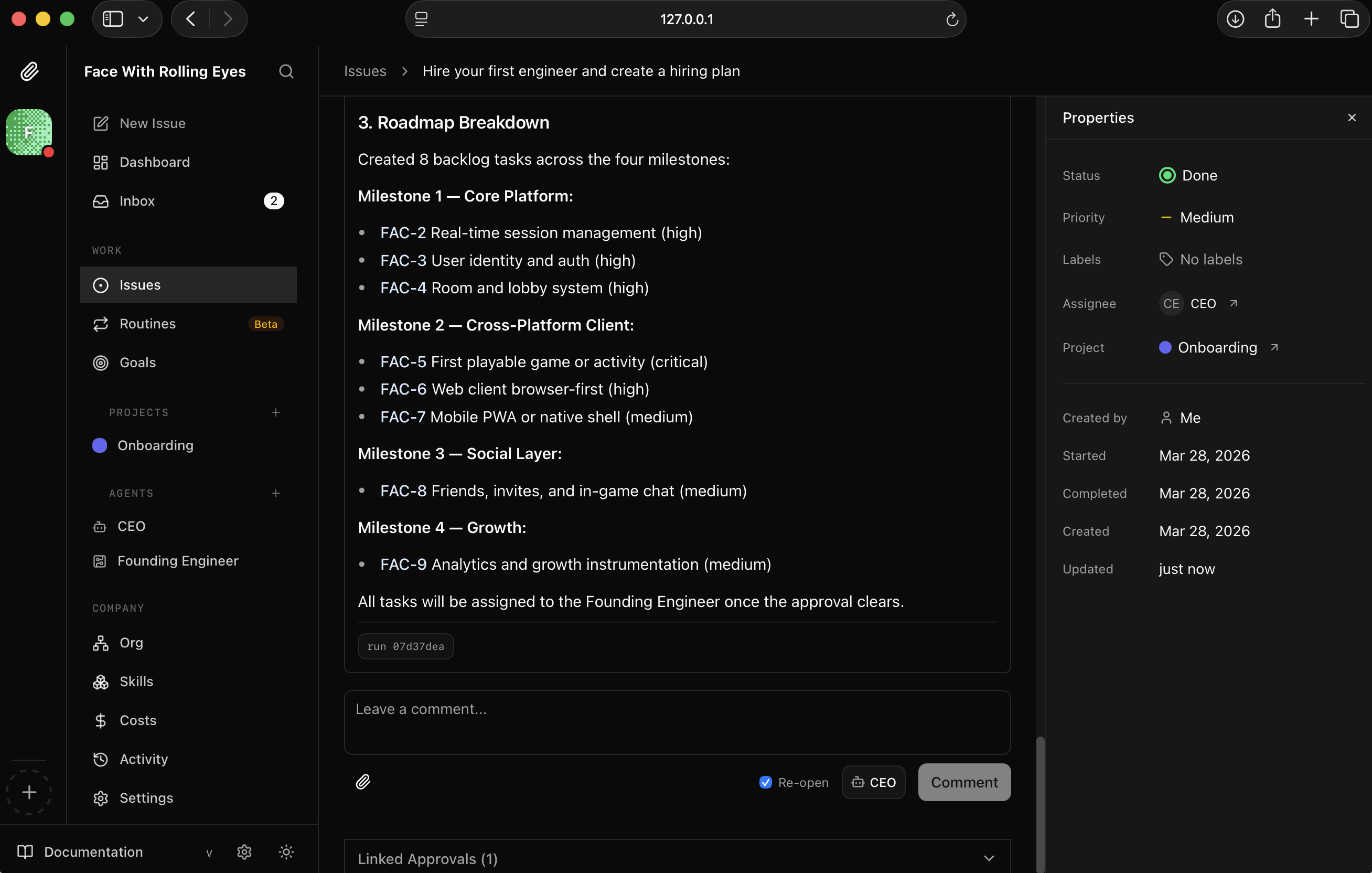Select the Dashboard sidebar icon
The height and width of the screenshot is (873, 1372).
tap(100, 162)
